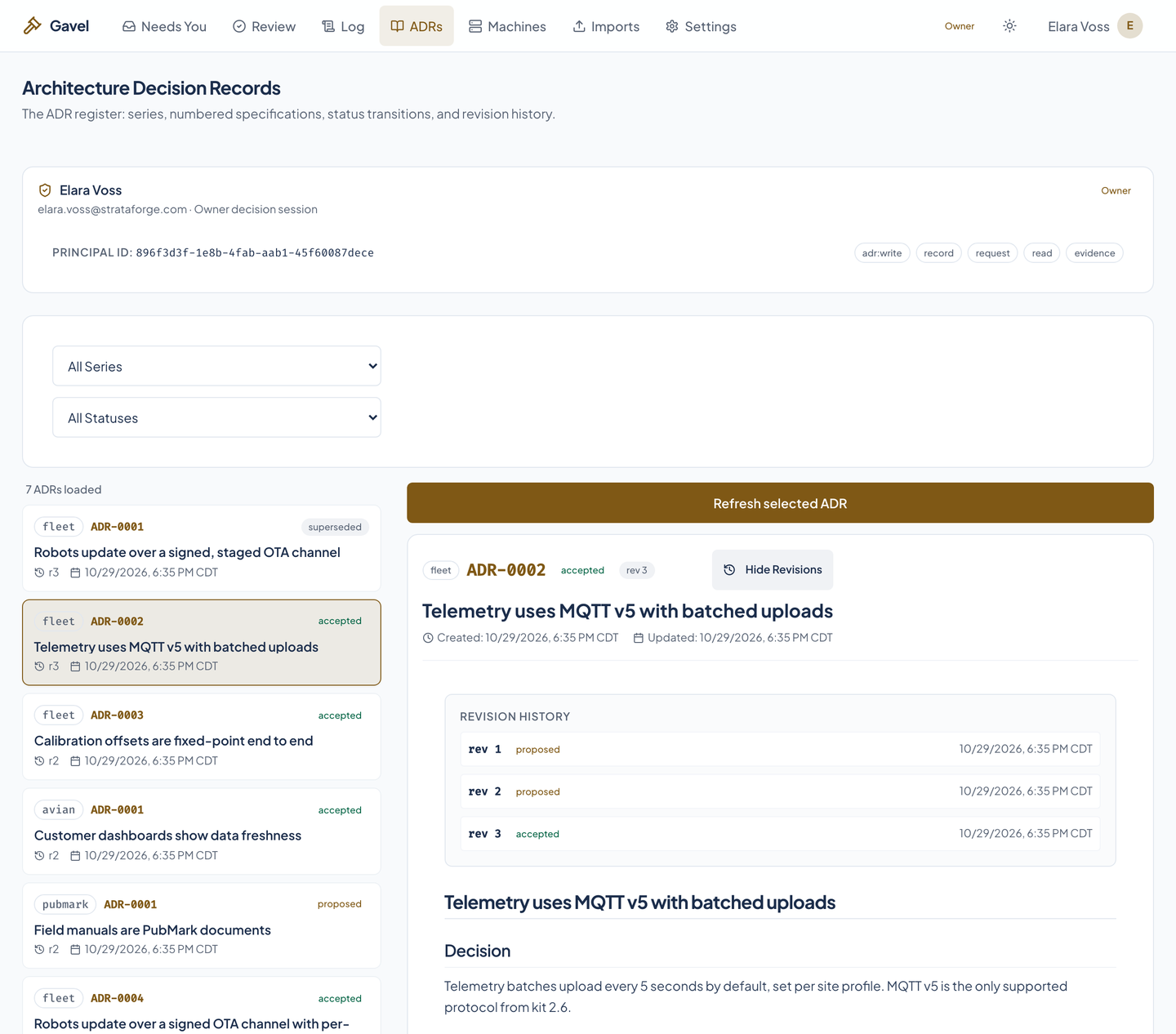The width and height of the screenshot is (1176, 1034).
Task: Click the principal ID value
Action: pos(255,253)
